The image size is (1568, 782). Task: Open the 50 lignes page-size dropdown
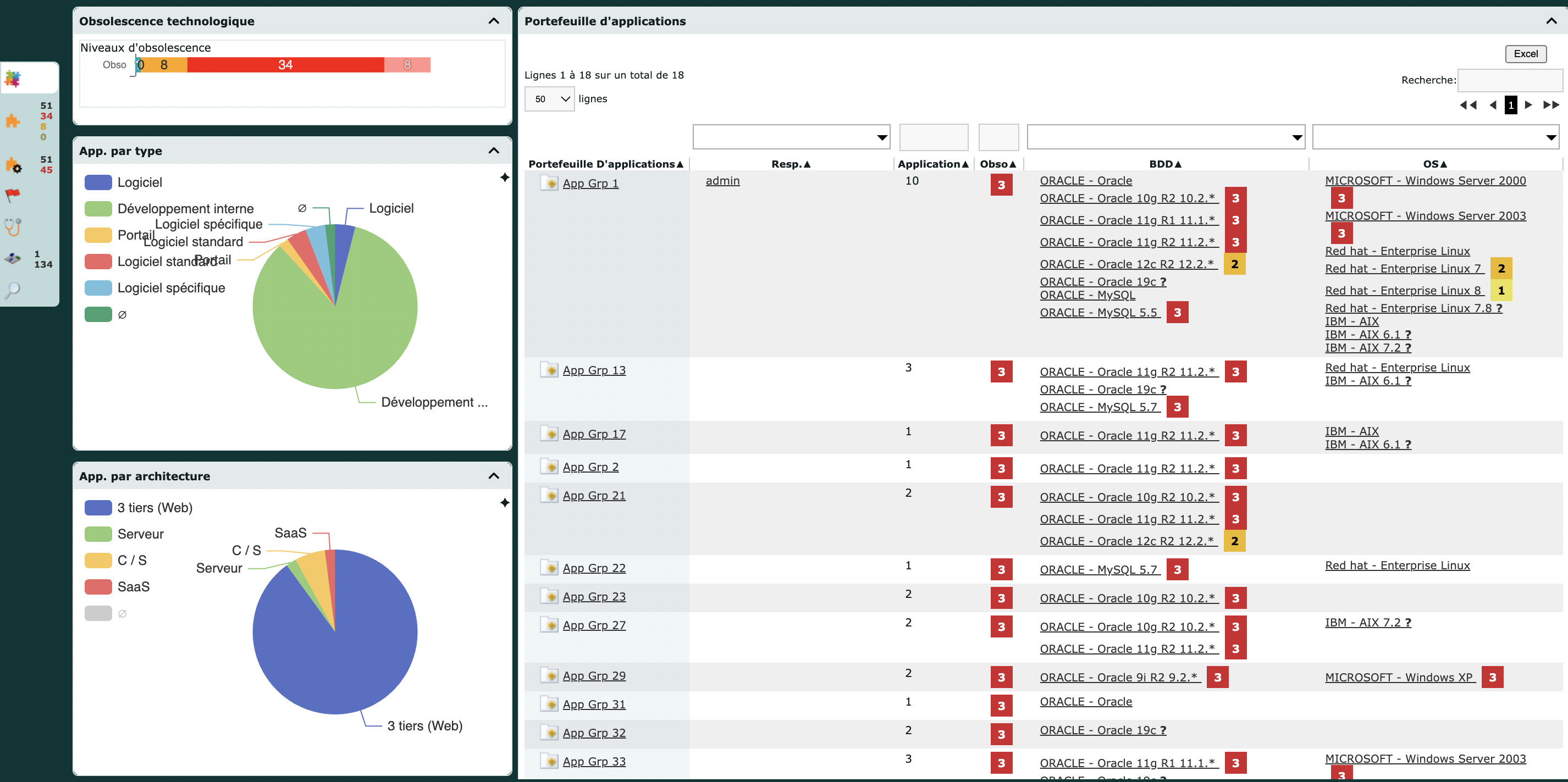(x=549, y=98)
